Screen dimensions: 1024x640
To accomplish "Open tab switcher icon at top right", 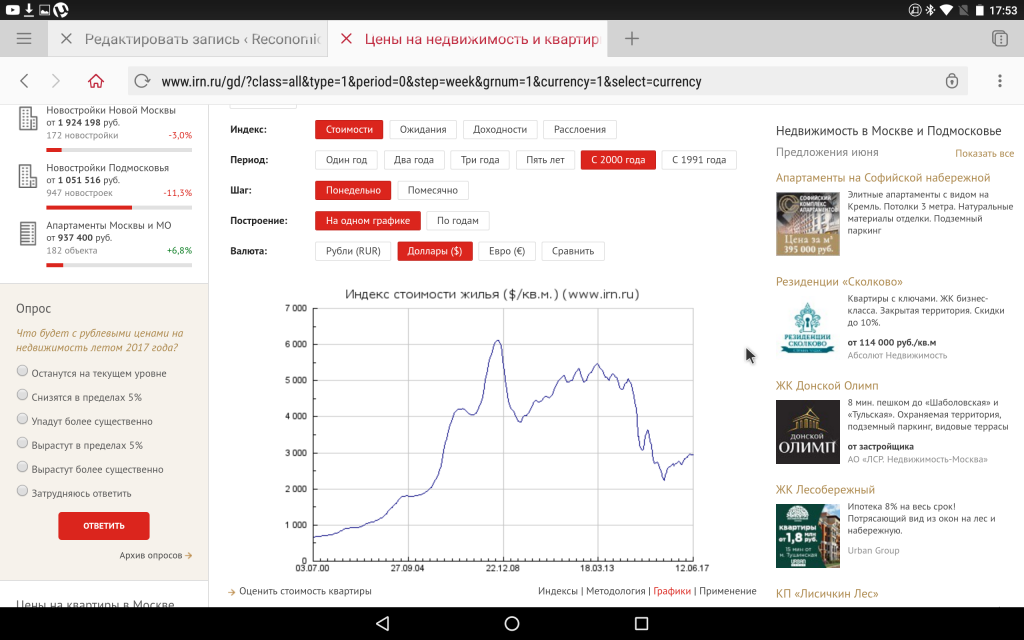I will click(x=1000, y=39).
